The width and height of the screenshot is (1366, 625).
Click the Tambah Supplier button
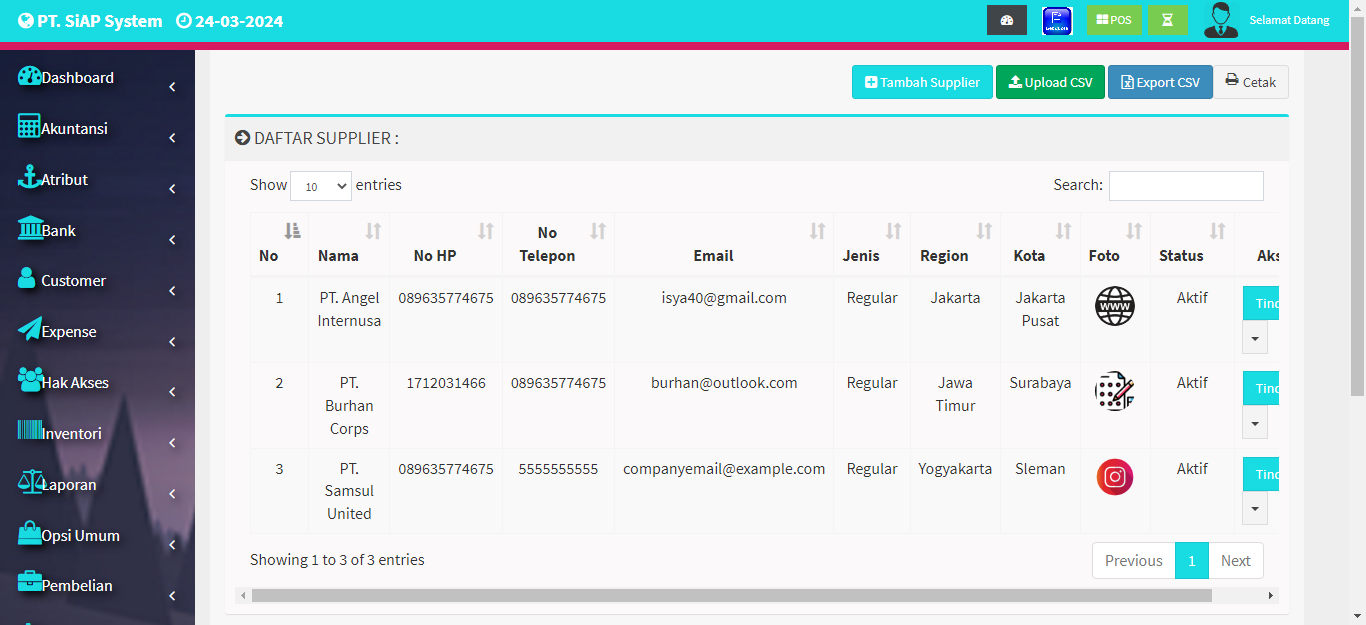click(x=922, y=82)
